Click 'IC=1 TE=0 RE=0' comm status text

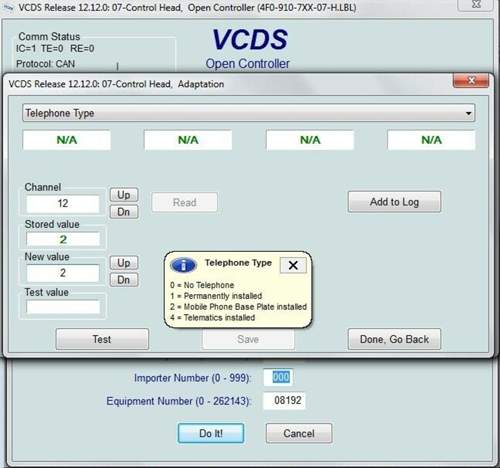point(55,49)
